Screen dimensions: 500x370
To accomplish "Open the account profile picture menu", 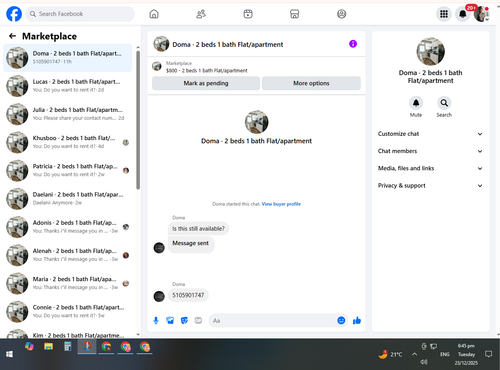I will coord(482,14).
